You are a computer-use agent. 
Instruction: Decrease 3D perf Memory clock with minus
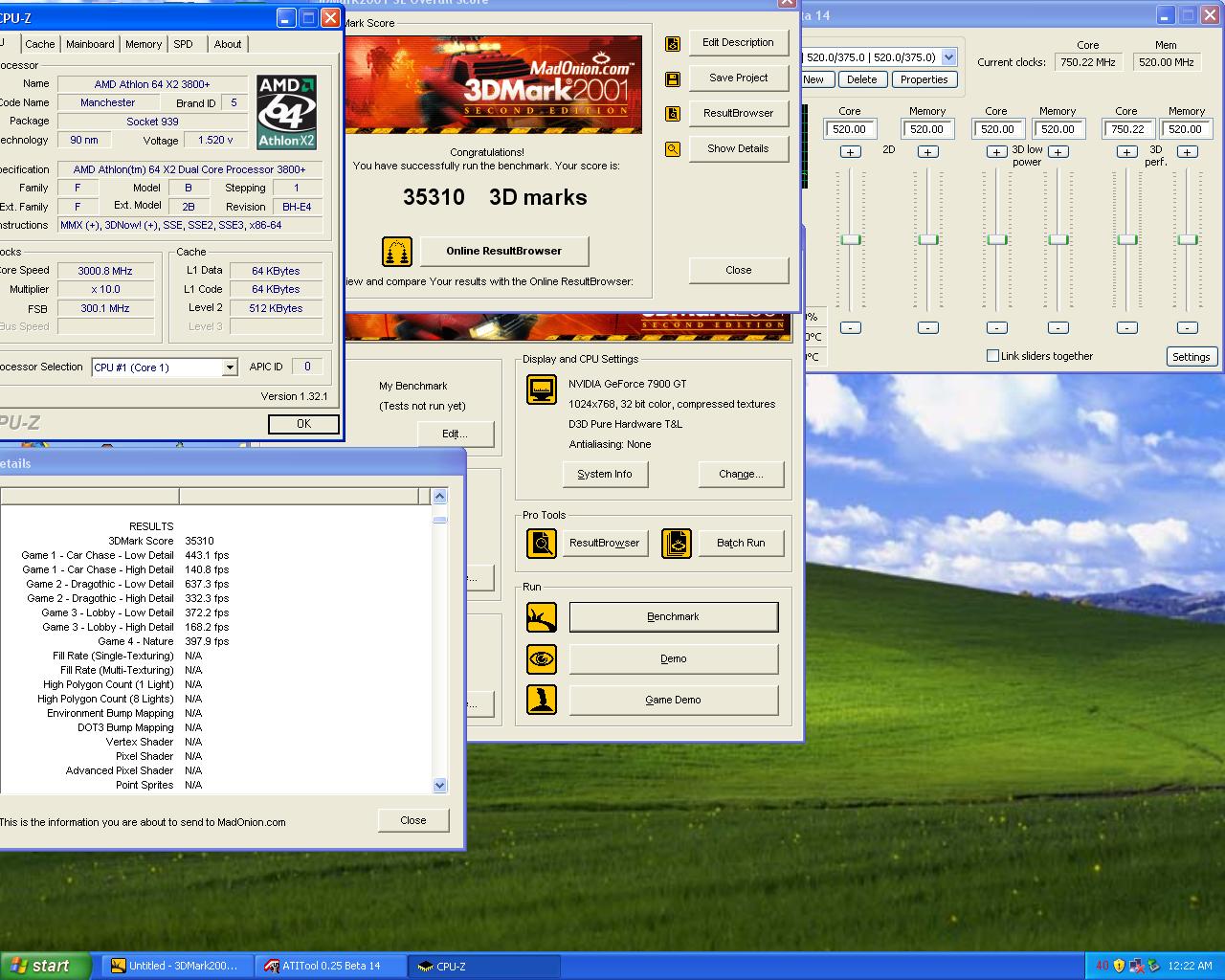click(1188, 328)
